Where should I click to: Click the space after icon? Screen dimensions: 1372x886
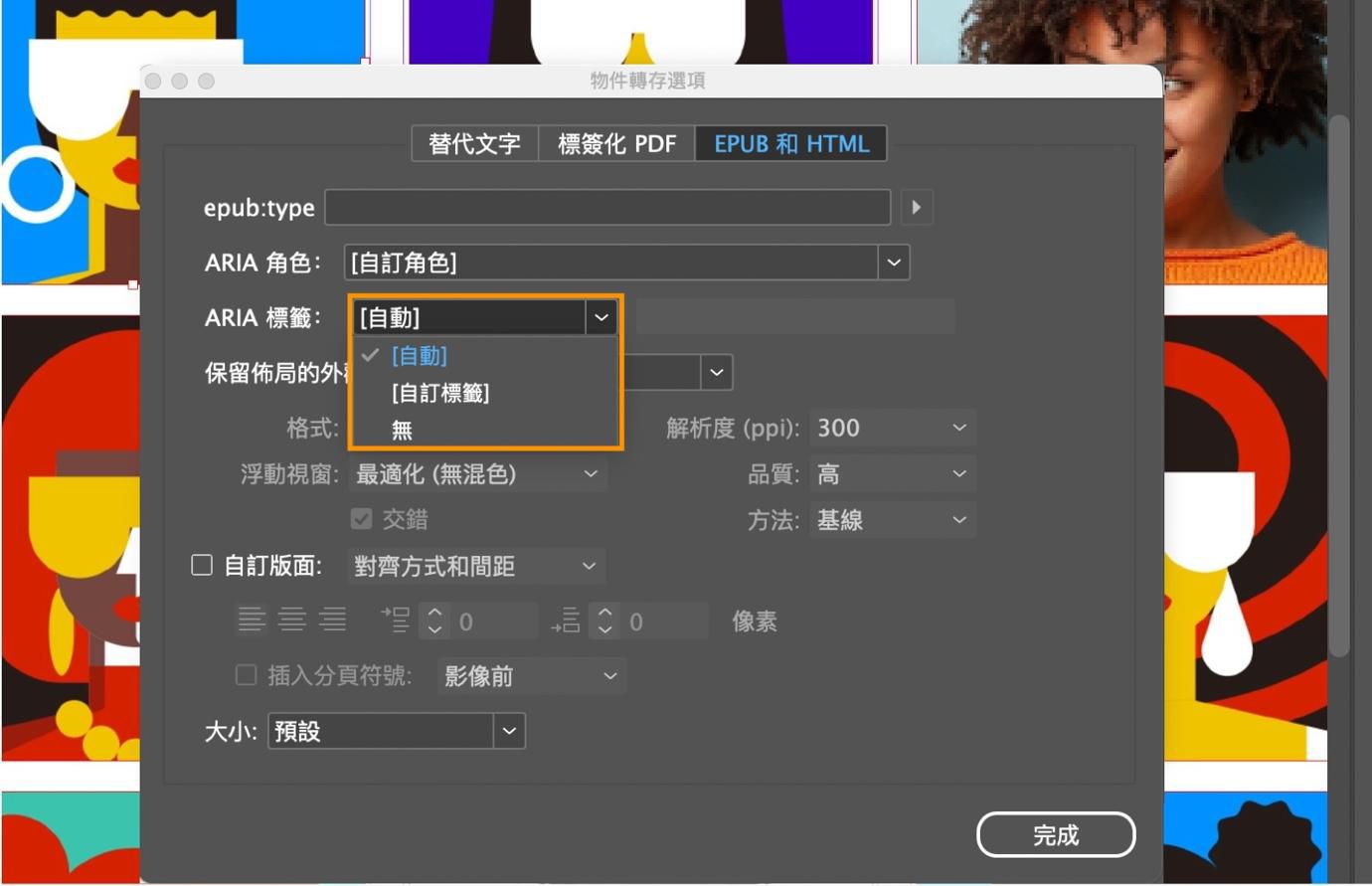point(567,620)
